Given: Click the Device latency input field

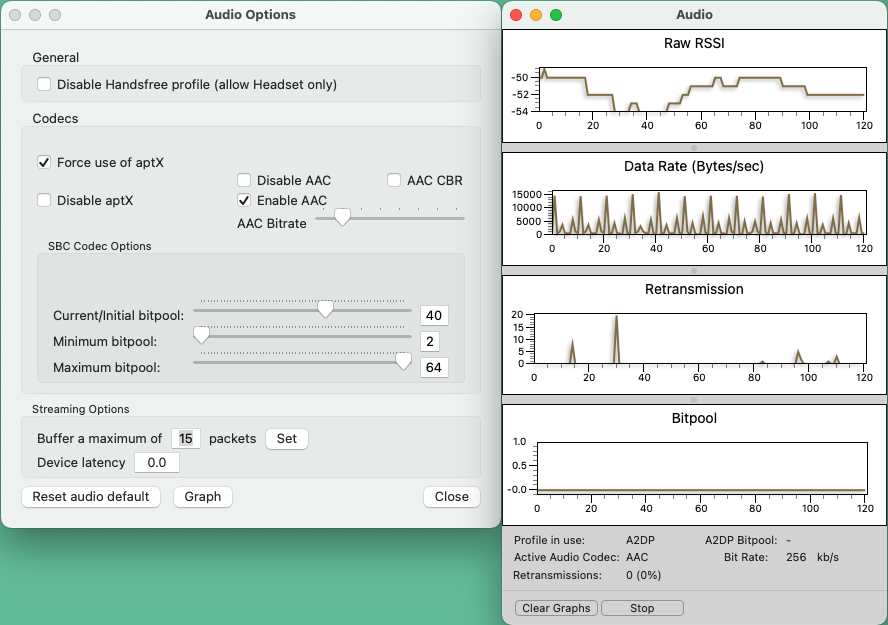Looking at the screenshot, I should click(x=157, y=463).
